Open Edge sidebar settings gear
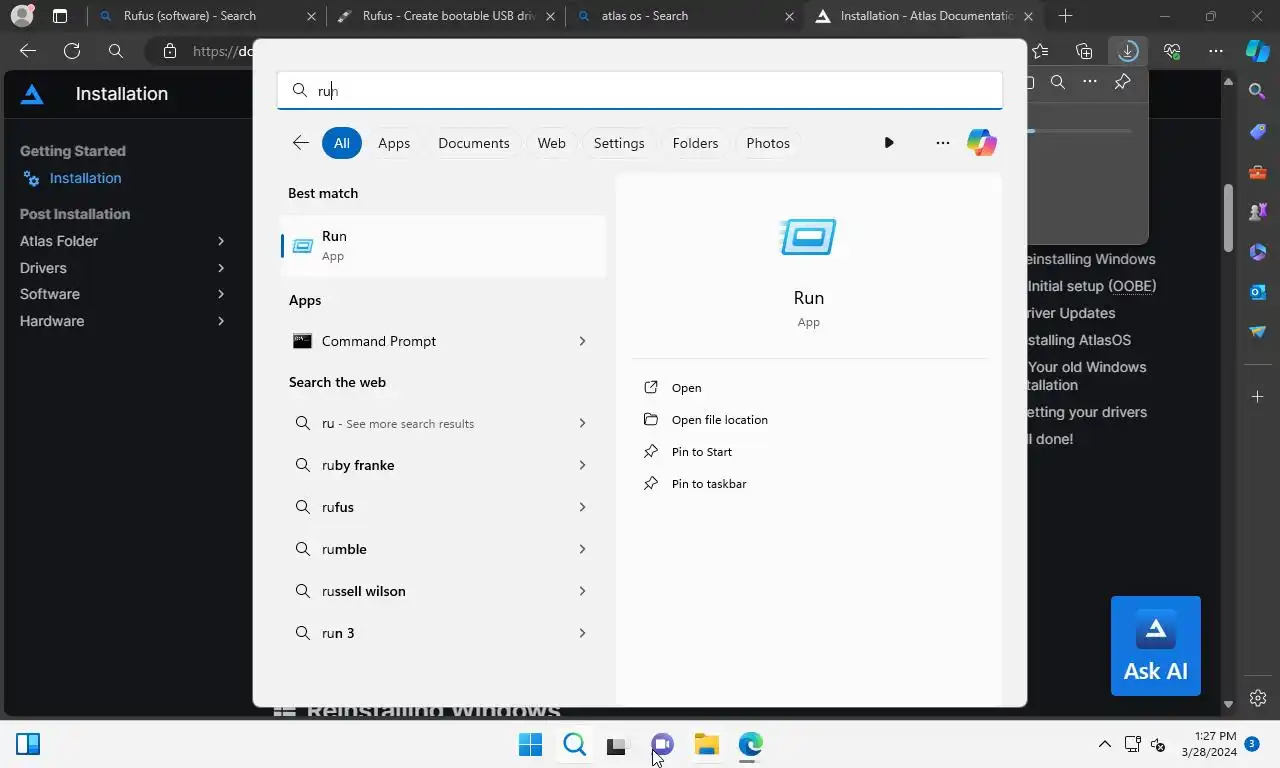 pyautogui.click(x=1258, y=698)
